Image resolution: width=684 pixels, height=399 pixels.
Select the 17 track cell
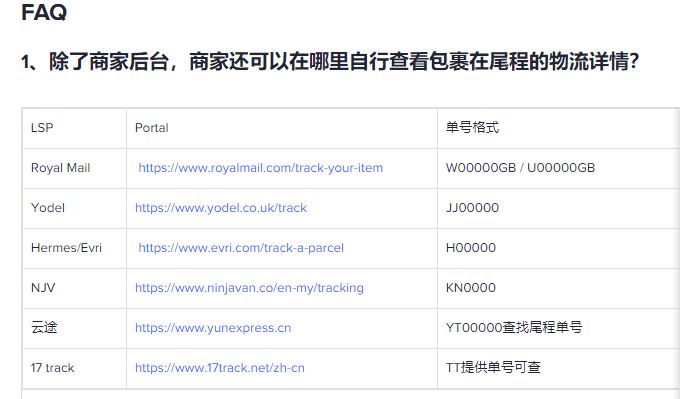tap(75, 368)
